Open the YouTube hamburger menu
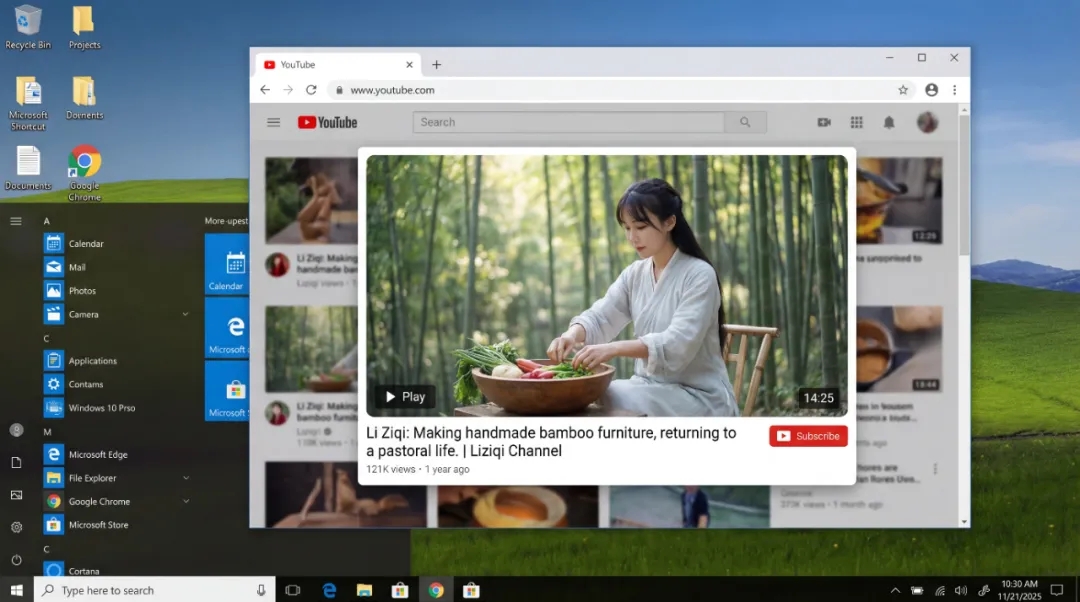This screenshot has height=602, width=1080. point(273,122)
